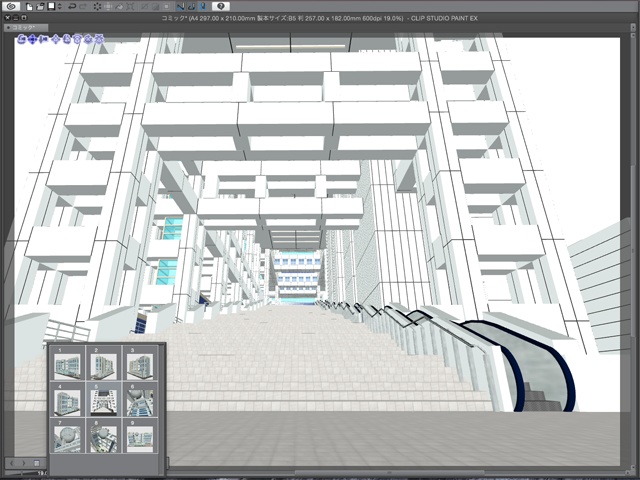Screen dimensions: 640x480
Task: Click the camera preset list icon
Action: click(x=36, y=463)
